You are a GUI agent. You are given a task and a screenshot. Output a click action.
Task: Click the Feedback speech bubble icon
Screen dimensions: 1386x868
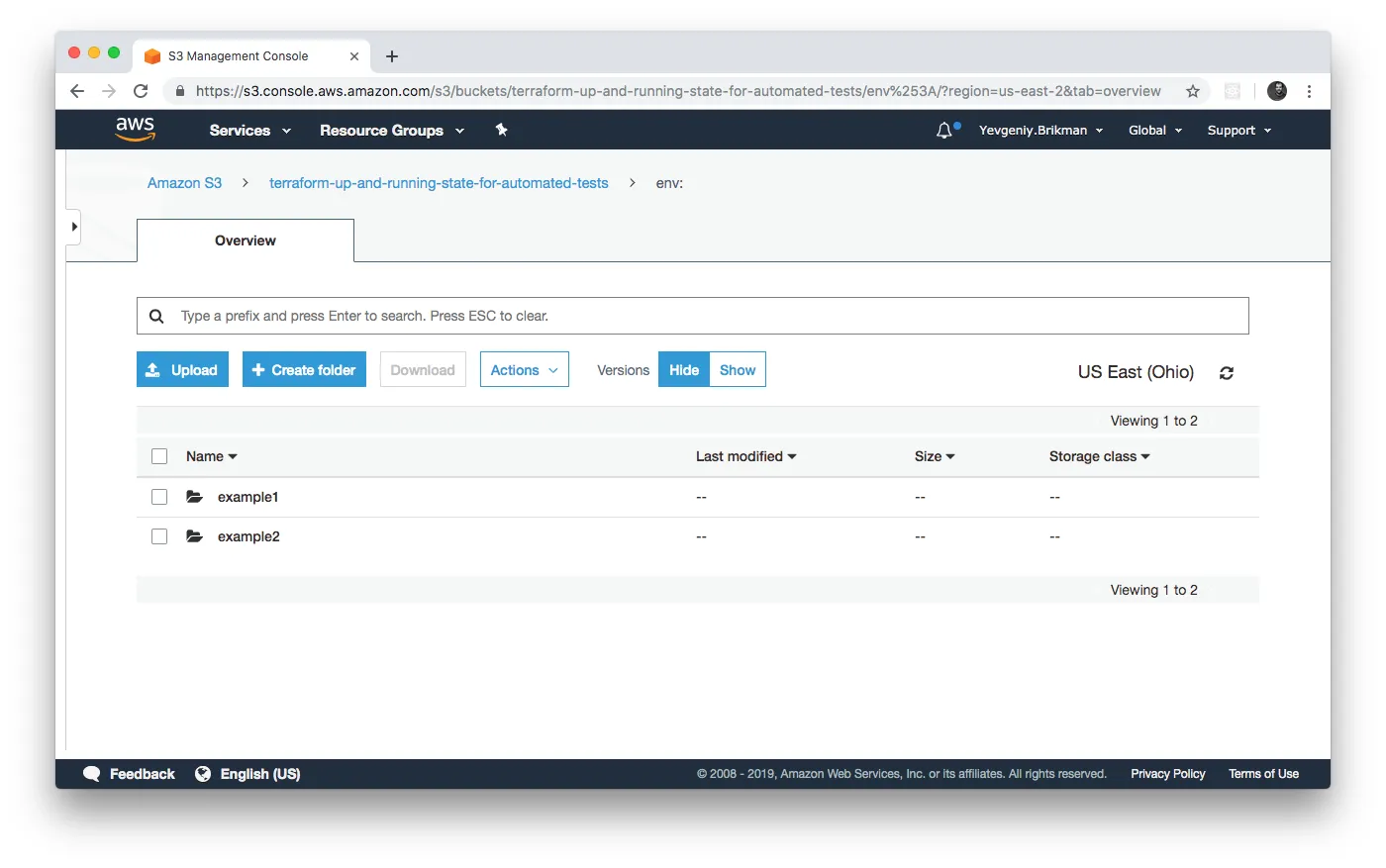92,774
